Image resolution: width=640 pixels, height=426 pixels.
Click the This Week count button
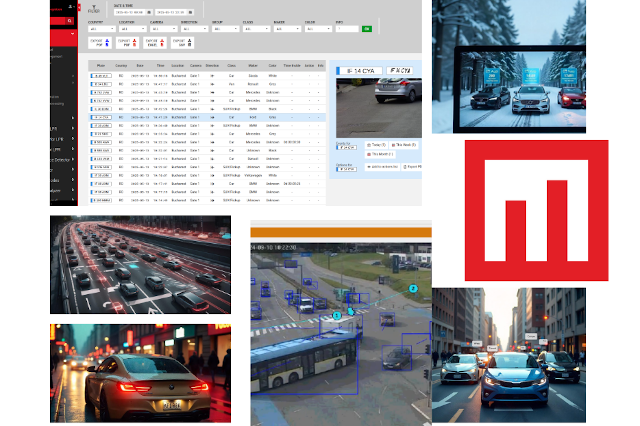404,145
